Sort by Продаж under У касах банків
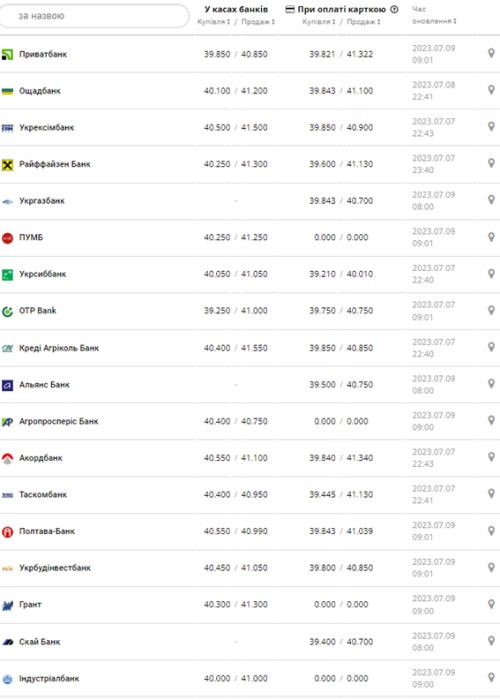500x700 pixels. 258,22
